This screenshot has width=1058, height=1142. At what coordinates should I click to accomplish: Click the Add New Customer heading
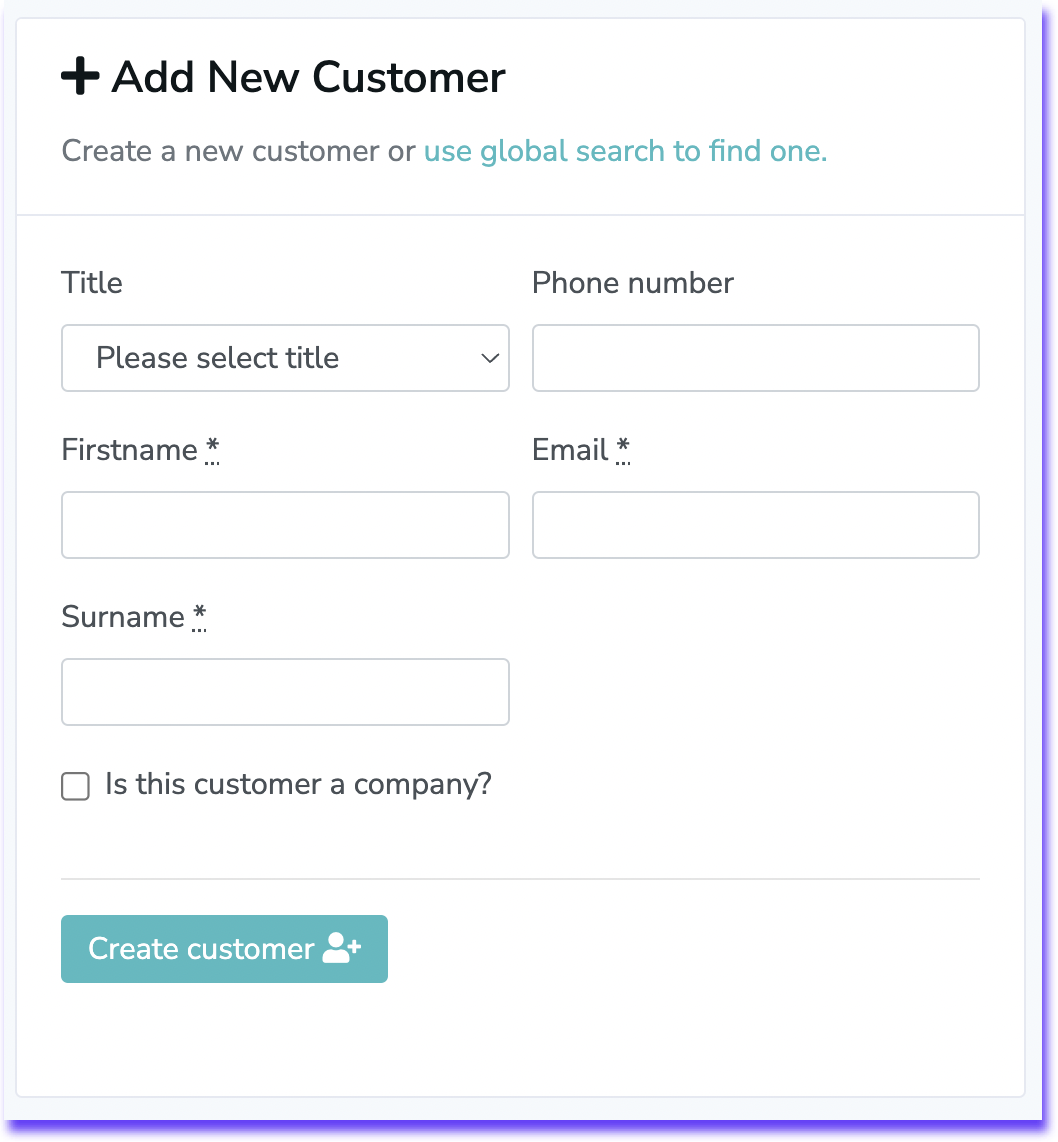tap(308, 76)
